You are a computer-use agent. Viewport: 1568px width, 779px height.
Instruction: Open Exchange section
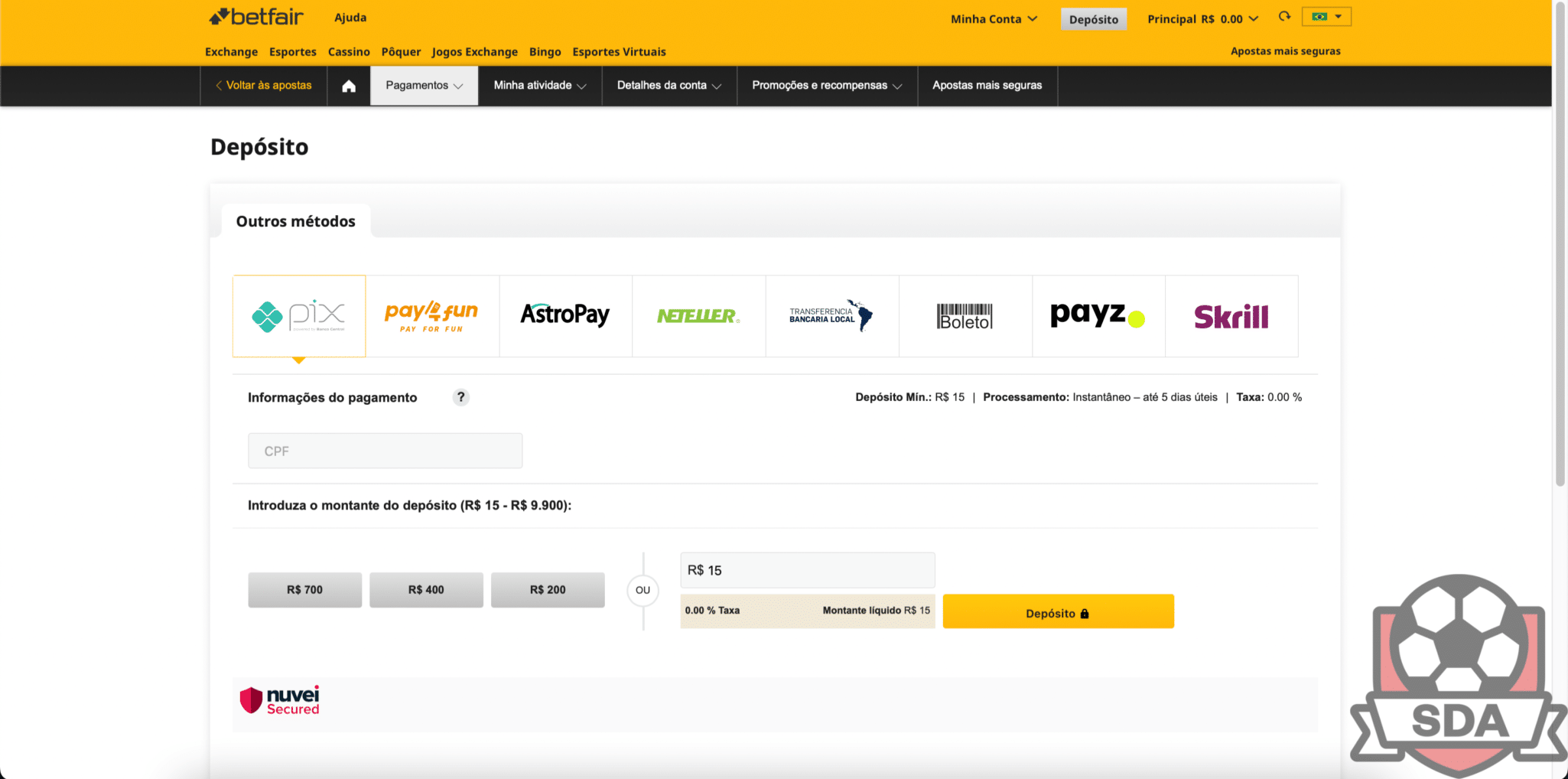pos(231,52)
